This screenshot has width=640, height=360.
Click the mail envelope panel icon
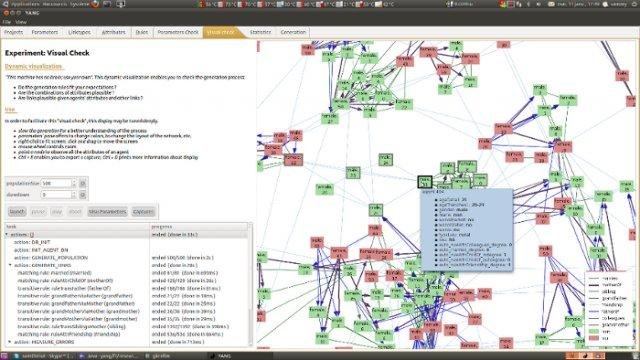coord(551,4)
